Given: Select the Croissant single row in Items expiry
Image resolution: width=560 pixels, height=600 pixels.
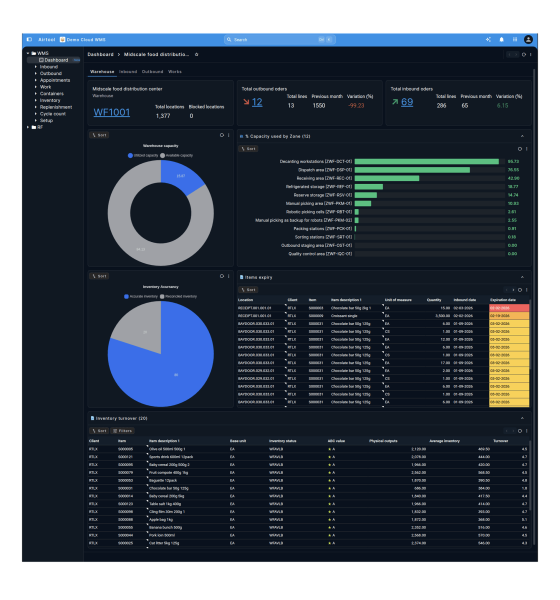Looking at the screenshot, I should [383, 316].
